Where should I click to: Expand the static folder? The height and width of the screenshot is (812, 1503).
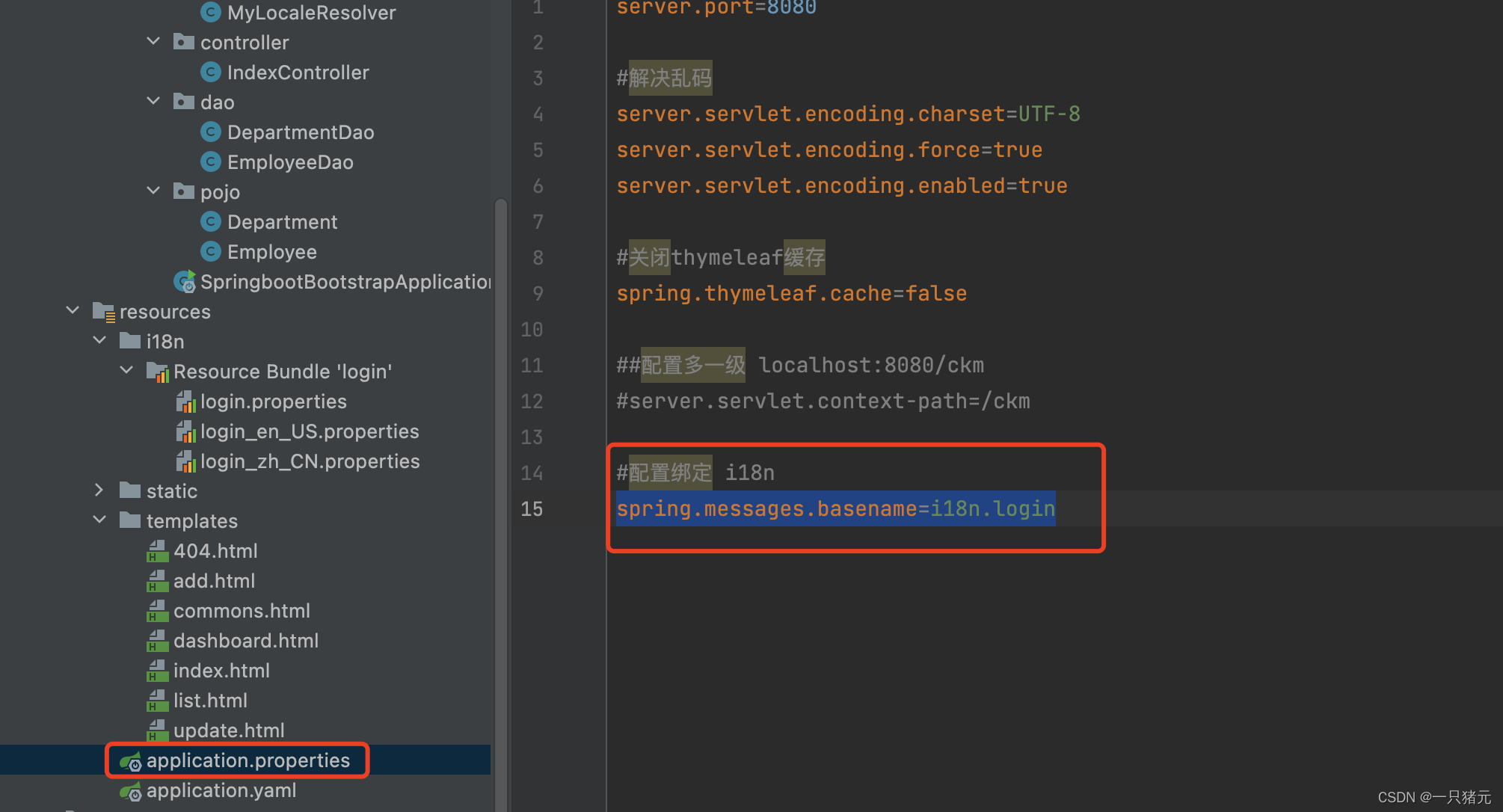[99, 490]
